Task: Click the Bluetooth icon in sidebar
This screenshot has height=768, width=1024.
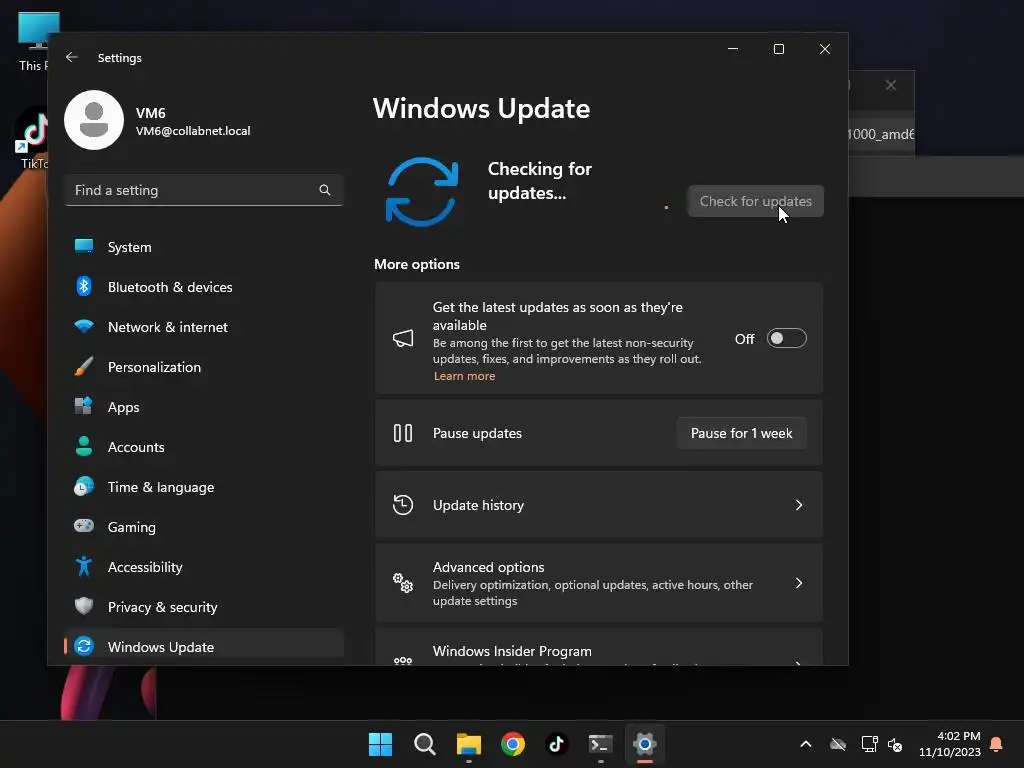Action: click(x=84, y=286)
